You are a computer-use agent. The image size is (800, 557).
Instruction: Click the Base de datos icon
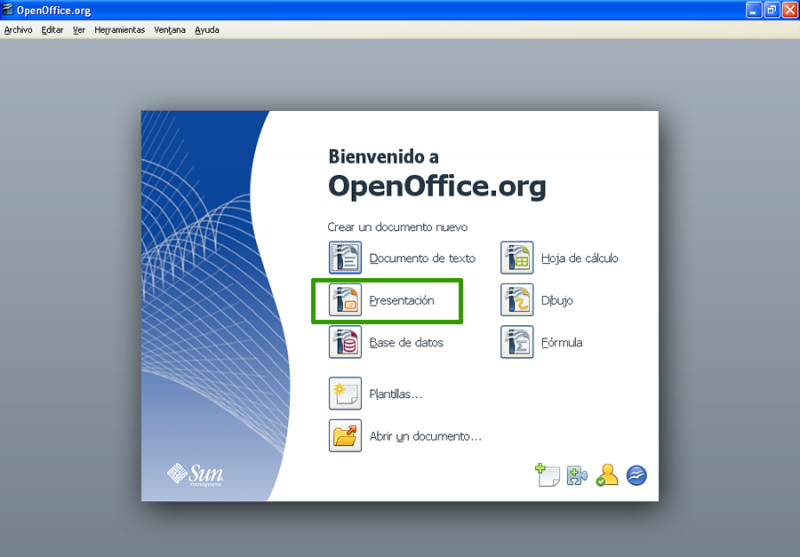345,342
